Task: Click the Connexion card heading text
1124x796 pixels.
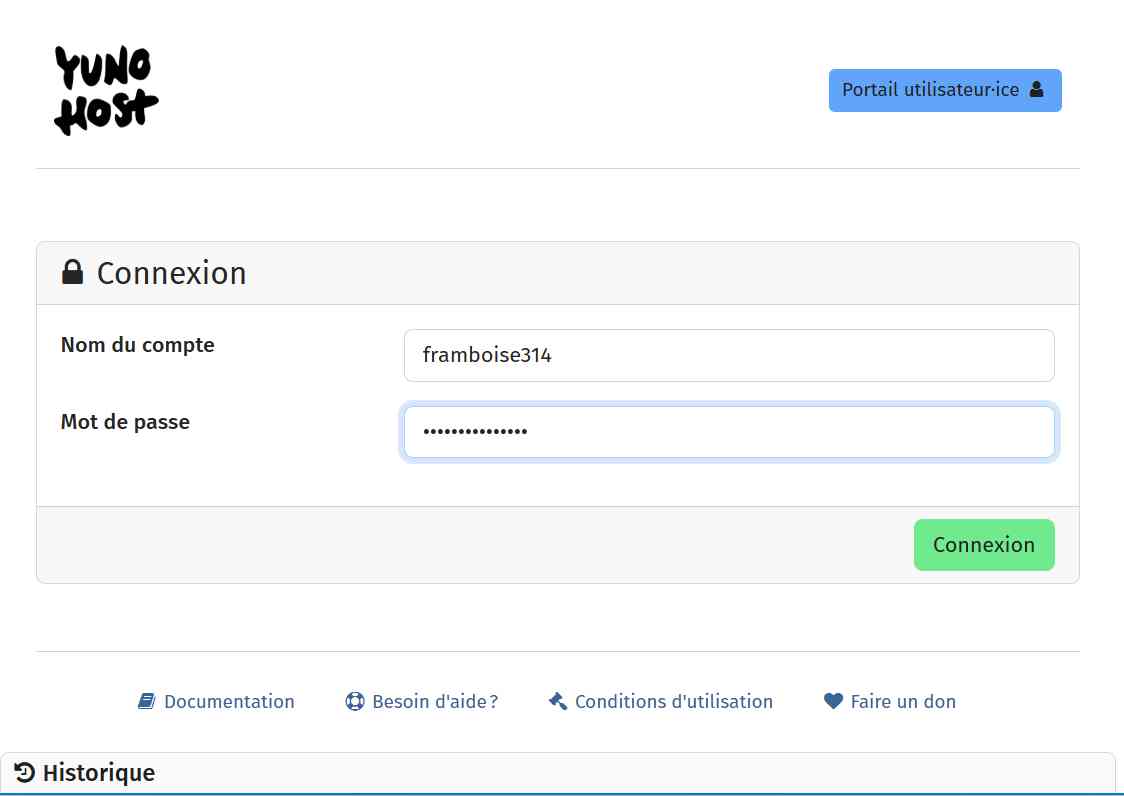Action: (171, 273)
